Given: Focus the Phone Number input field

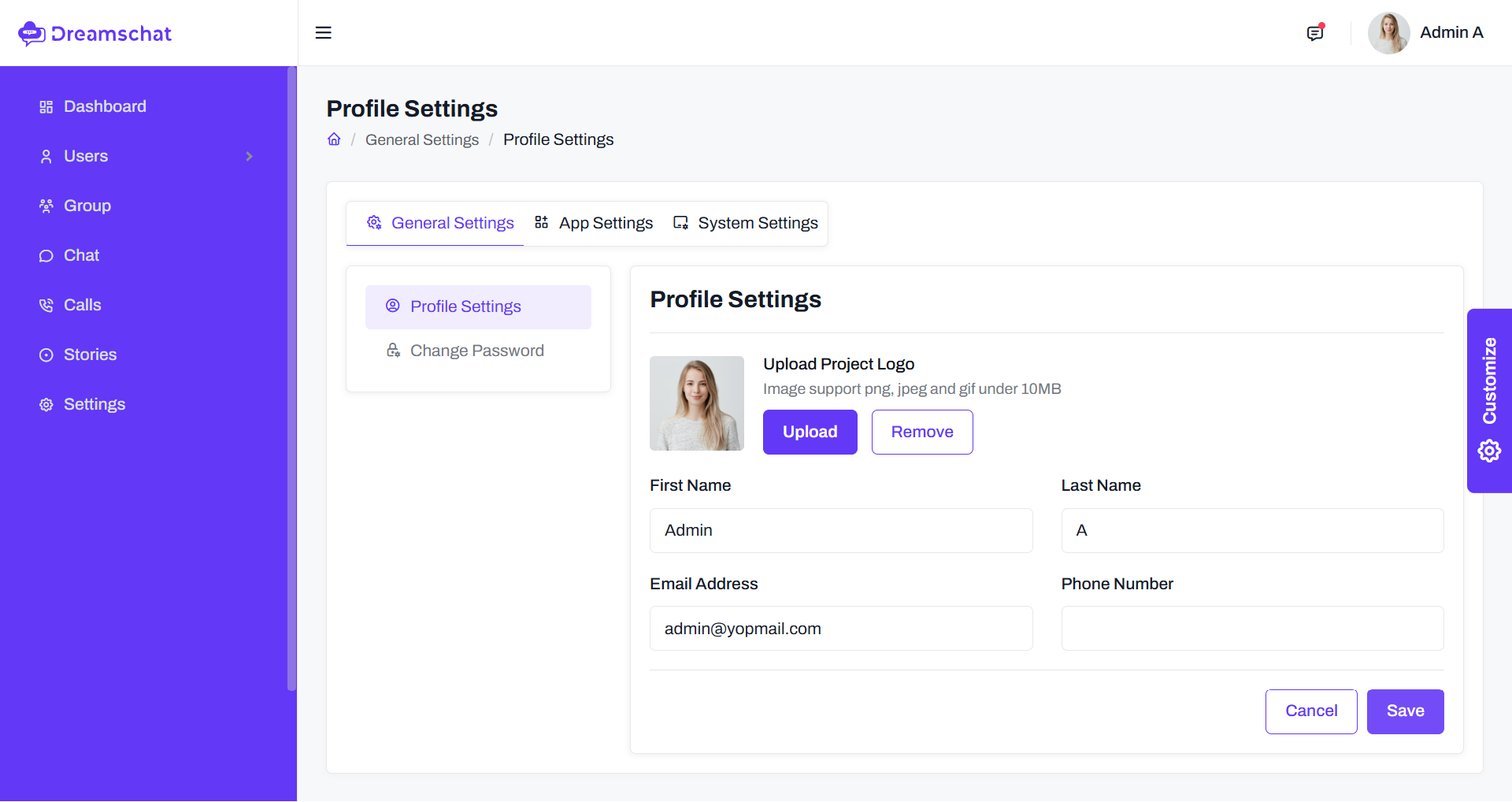Looking at the screenshot, I should tap(1253, 629).
